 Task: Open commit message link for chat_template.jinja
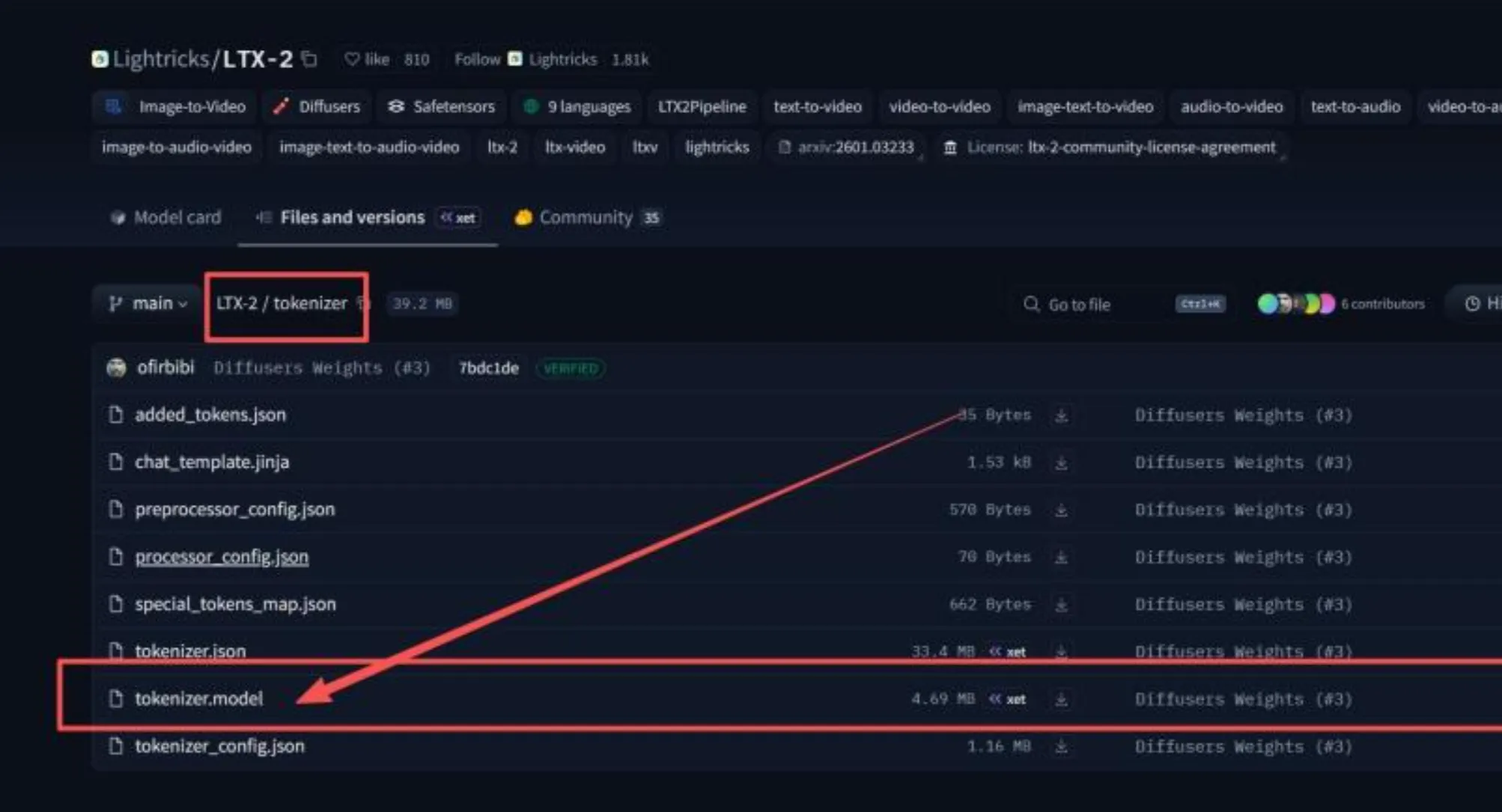(x=1243, y=463)
